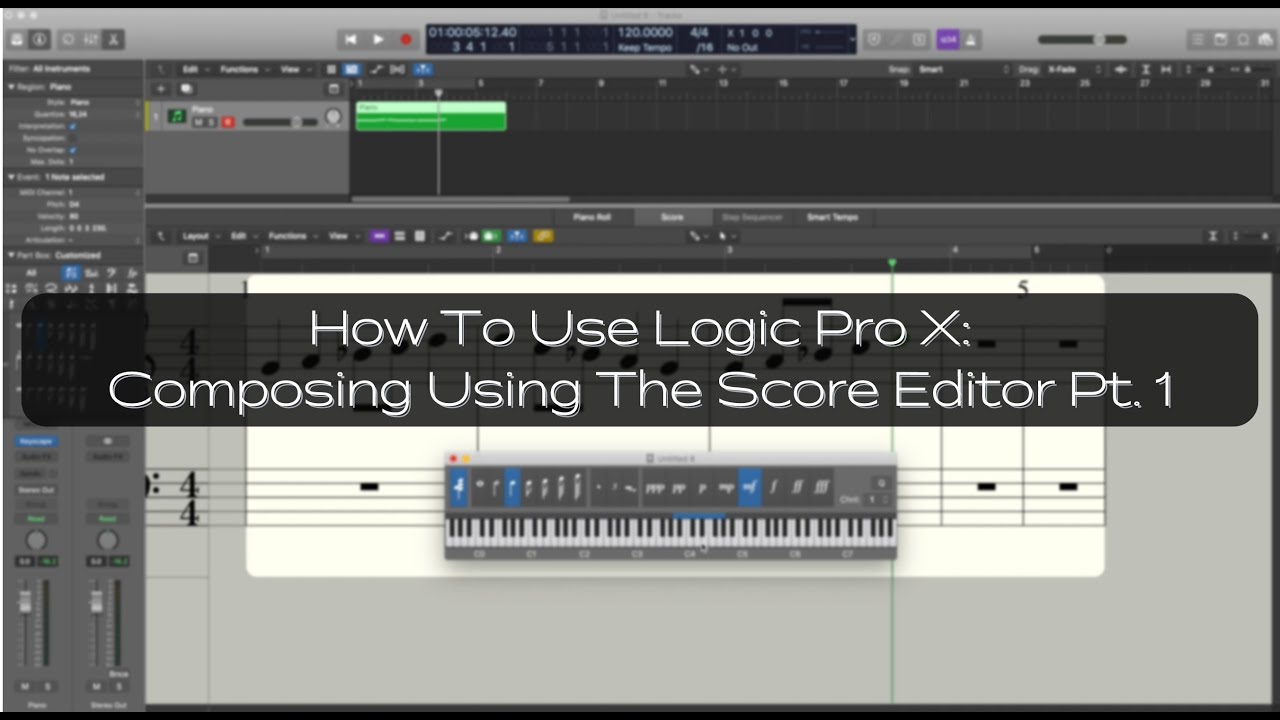Select the whole note length in Step Input
This screenshot has width=1280, height=720.
pos(480,488)
